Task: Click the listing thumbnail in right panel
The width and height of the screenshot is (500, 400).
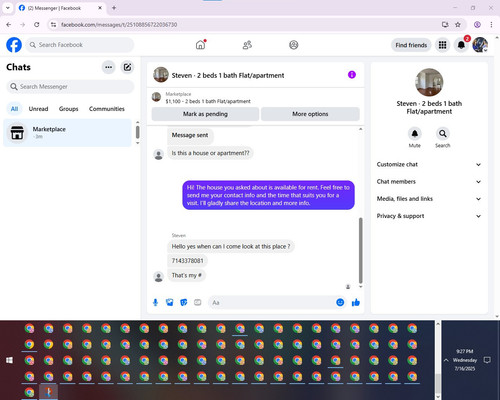Action: 429,82
